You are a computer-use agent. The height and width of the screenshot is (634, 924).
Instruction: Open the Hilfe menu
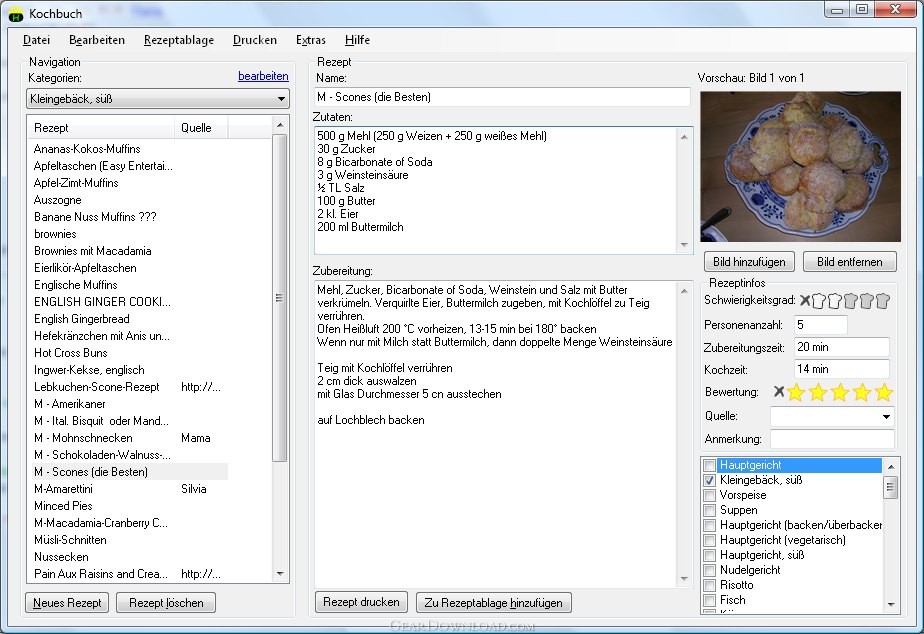tap(357, 40)
